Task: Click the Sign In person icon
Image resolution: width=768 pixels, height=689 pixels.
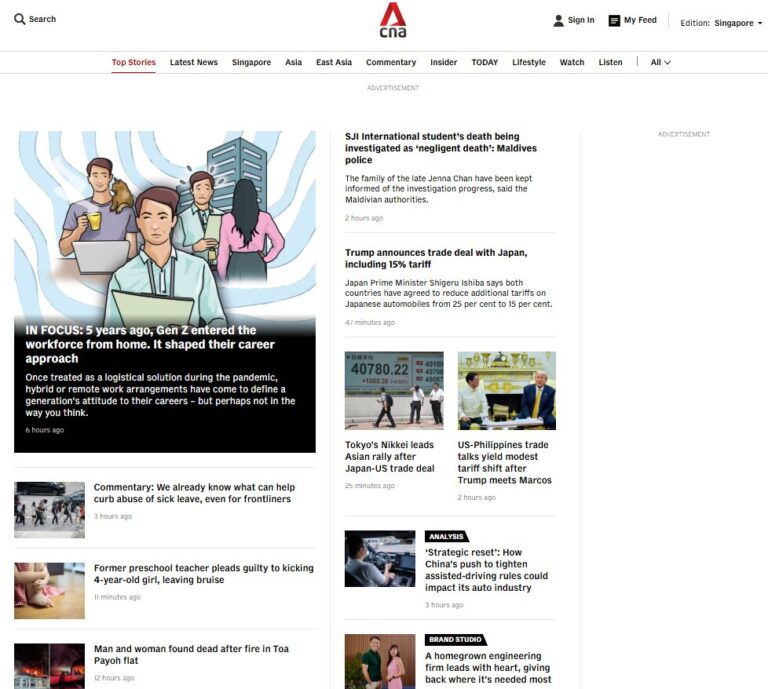Action: [x=559, y=20]
